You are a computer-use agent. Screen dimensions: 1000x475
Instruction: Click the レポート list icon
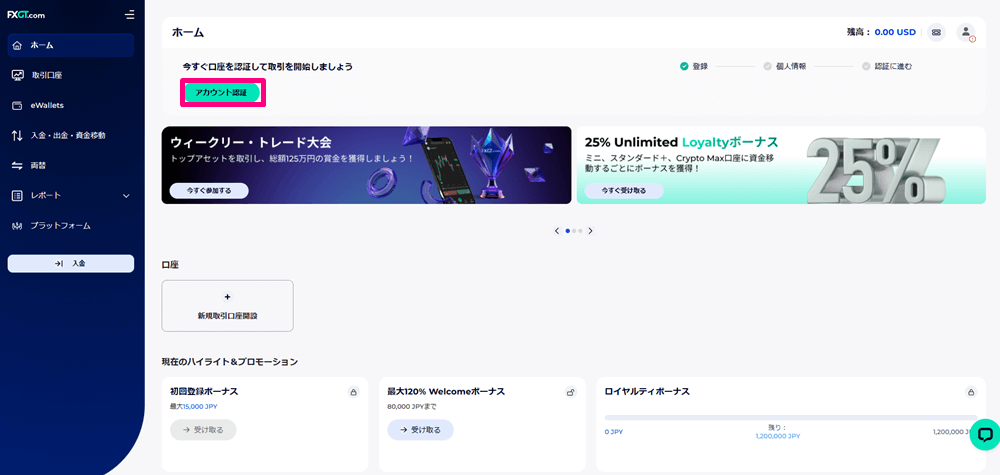click(17, 195)
